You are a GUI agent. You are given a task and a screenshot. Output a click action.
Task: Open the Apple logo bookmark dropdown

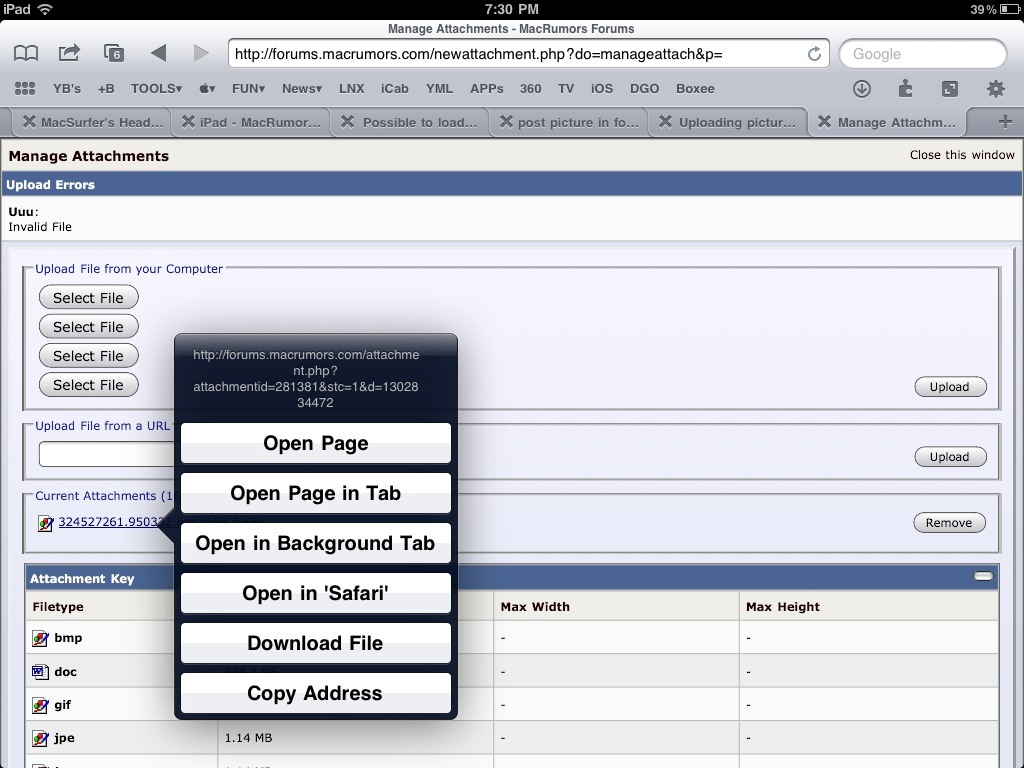point(207,88)
